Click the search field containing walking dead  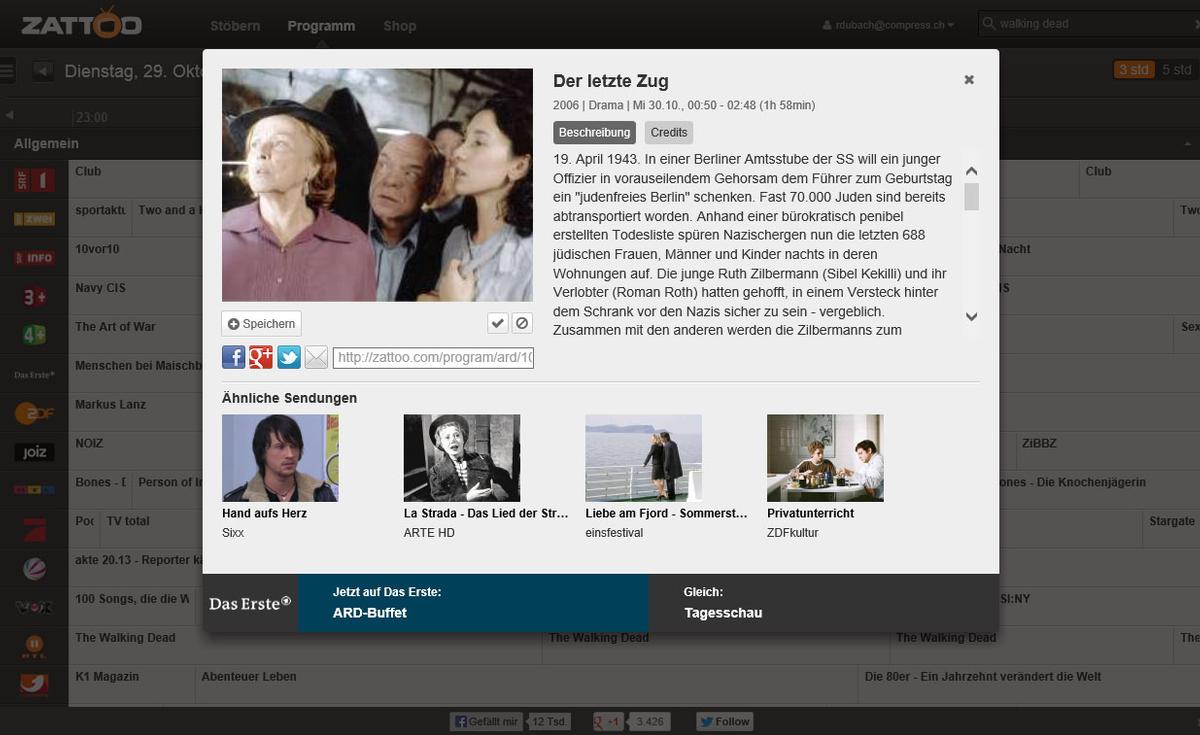(x=1090, y=24)
